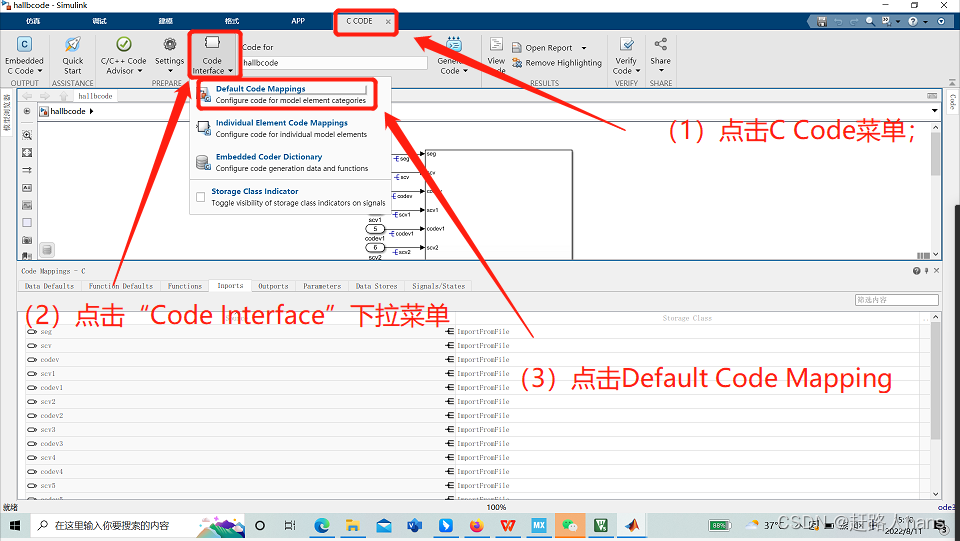Click the undo arrow in quick access
This screenshot has height=541, width=960.
[838, 21]
